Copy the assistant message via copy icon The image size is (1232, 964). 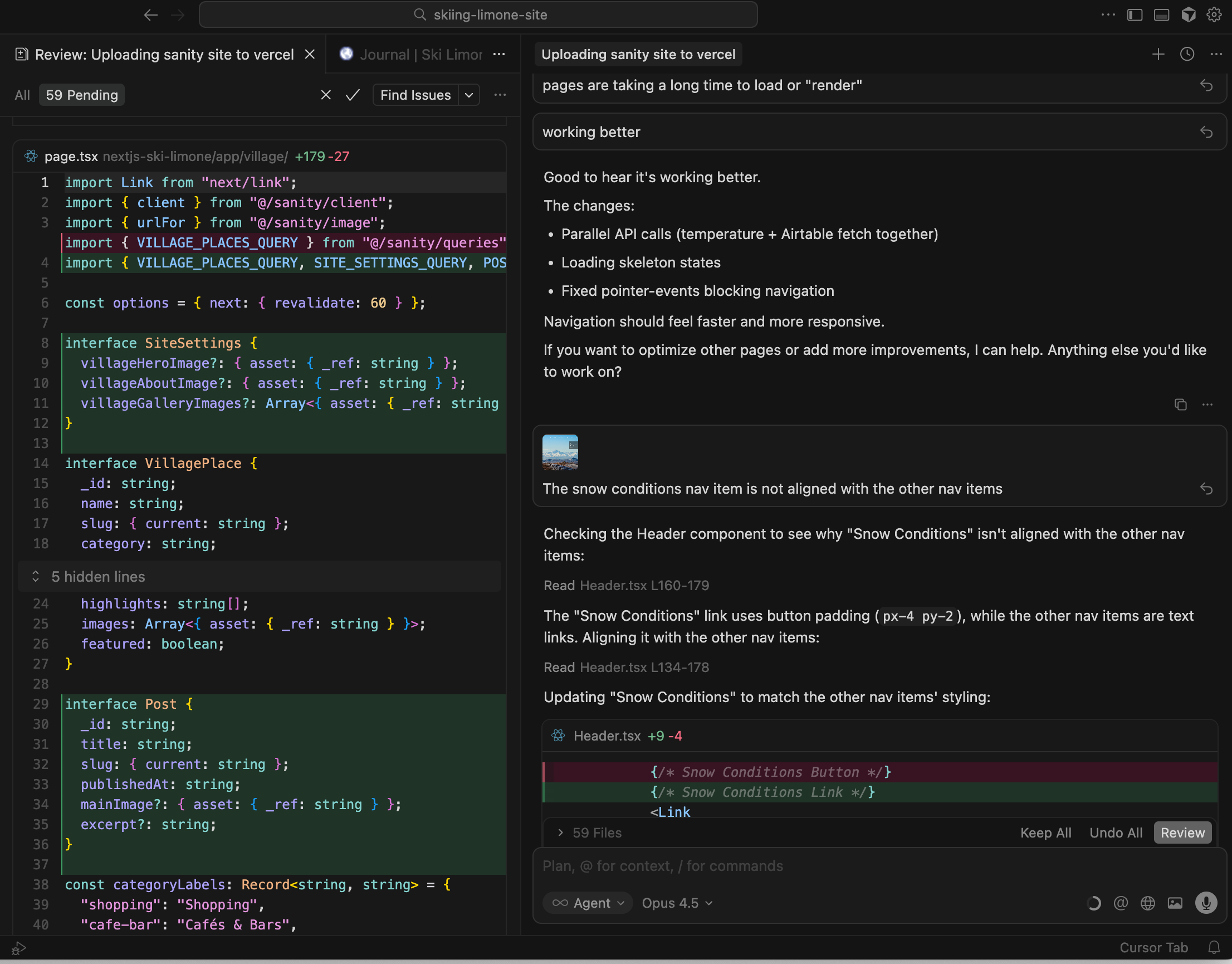pyautogui.click(x=1180, y=404)
